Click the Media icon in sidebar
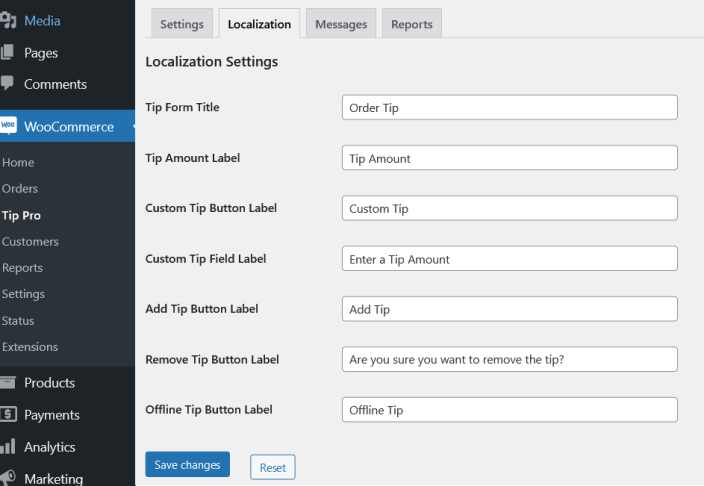704x486 pixels. [8, 20]
